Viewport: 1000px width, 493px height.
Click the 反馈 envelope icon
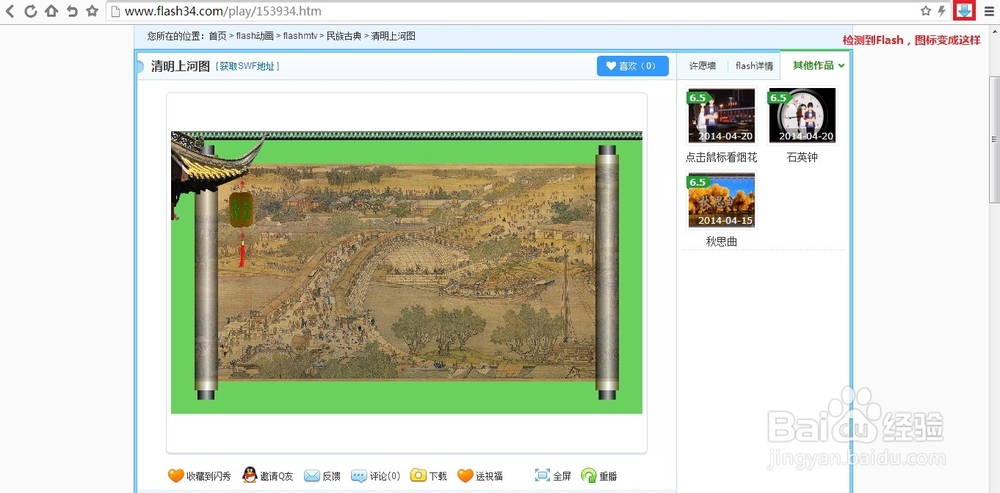coord(311,476)
